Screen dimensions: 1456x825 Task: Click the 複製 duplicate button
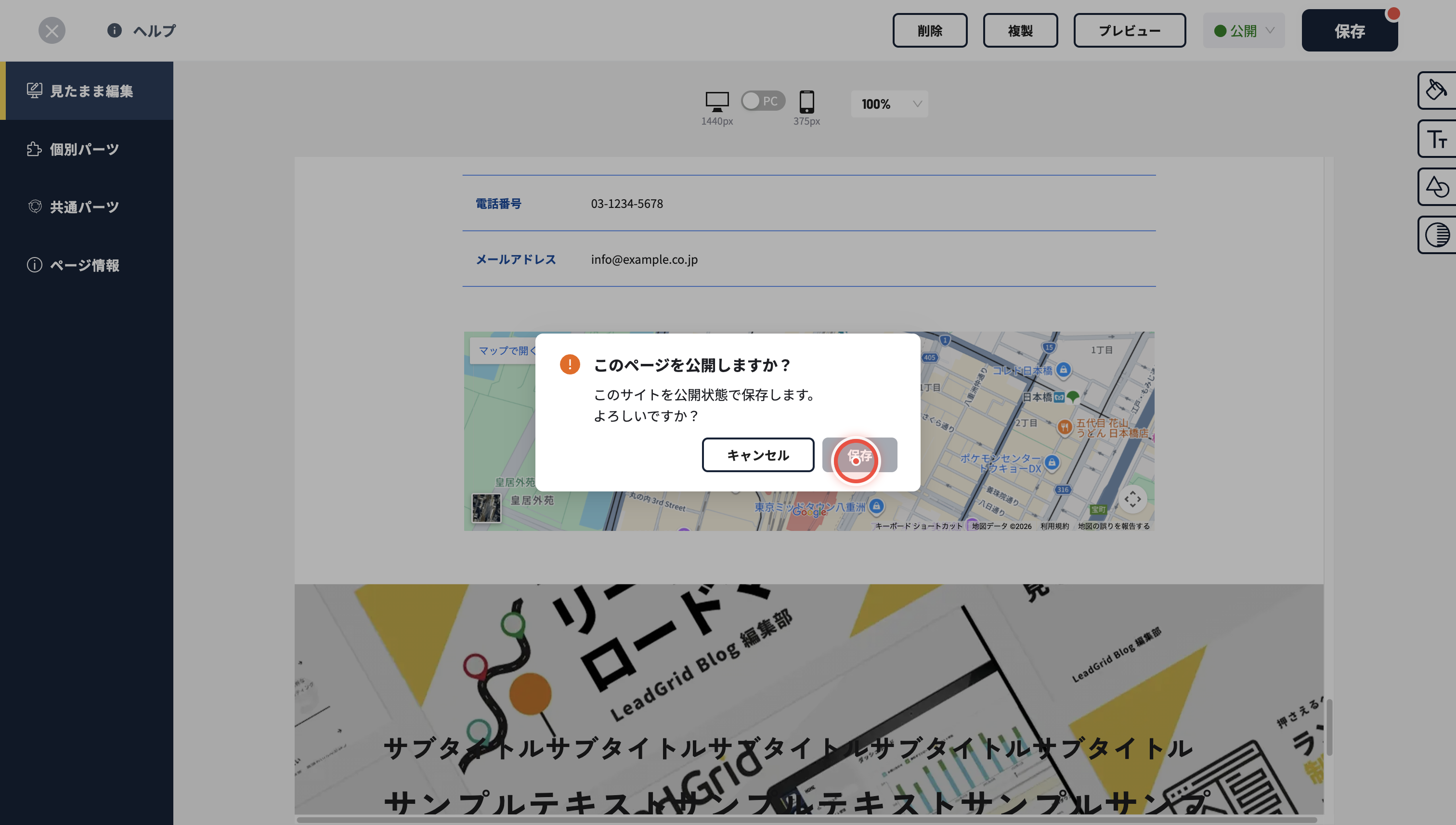tap(1020, 31)
